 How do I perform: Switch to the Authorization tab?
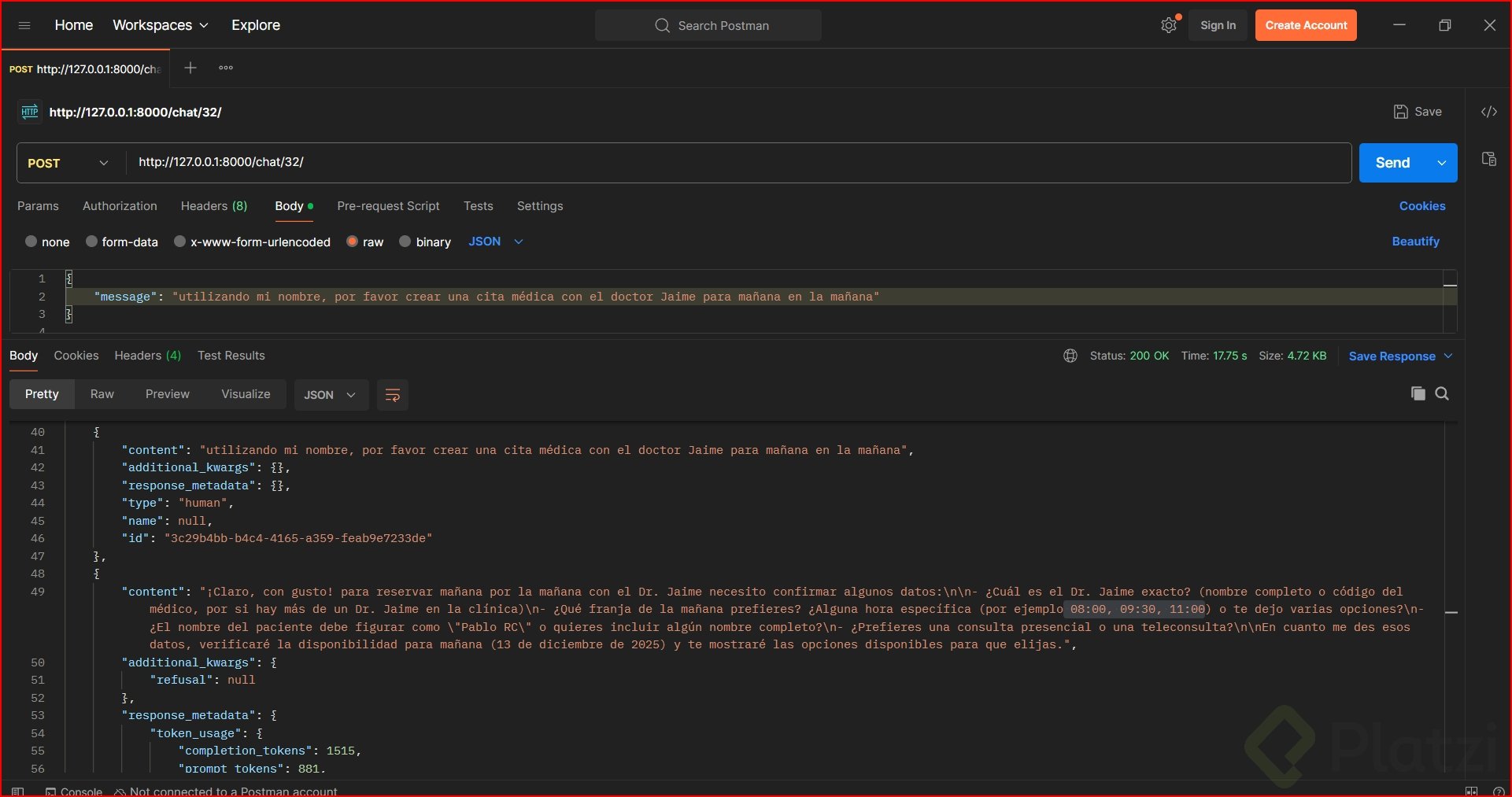(x=120, y=206)
